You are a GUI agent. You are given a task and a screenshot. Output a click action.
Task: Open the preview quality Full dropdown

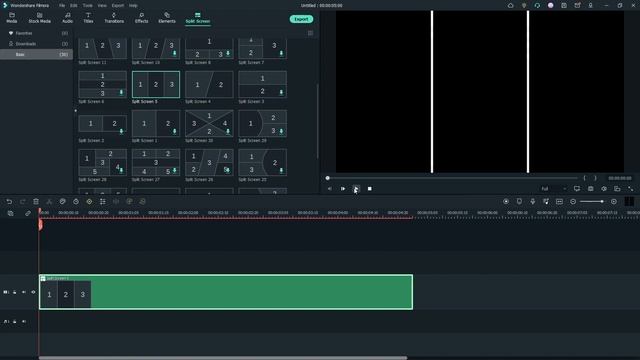[553, 189]
